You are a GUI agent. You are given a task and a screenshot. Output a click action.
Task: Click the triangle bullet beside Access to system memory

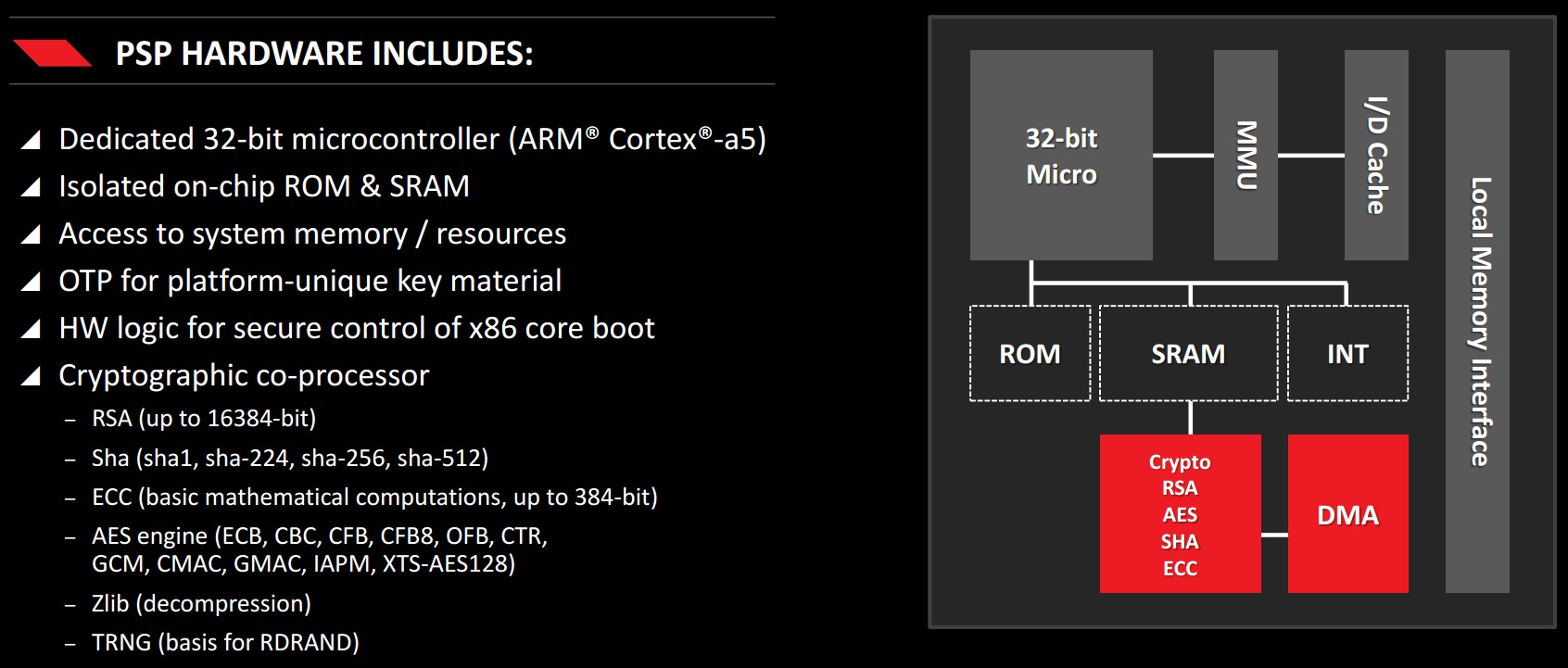(32, 234)
